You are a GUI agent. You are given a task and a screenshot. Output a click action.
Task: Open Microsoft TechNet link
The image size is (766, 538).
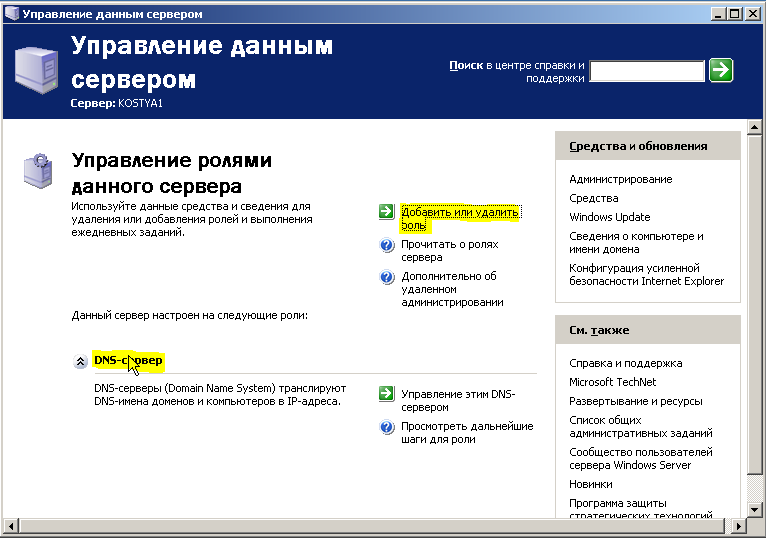pyautogui.click(x=612, y=382)
